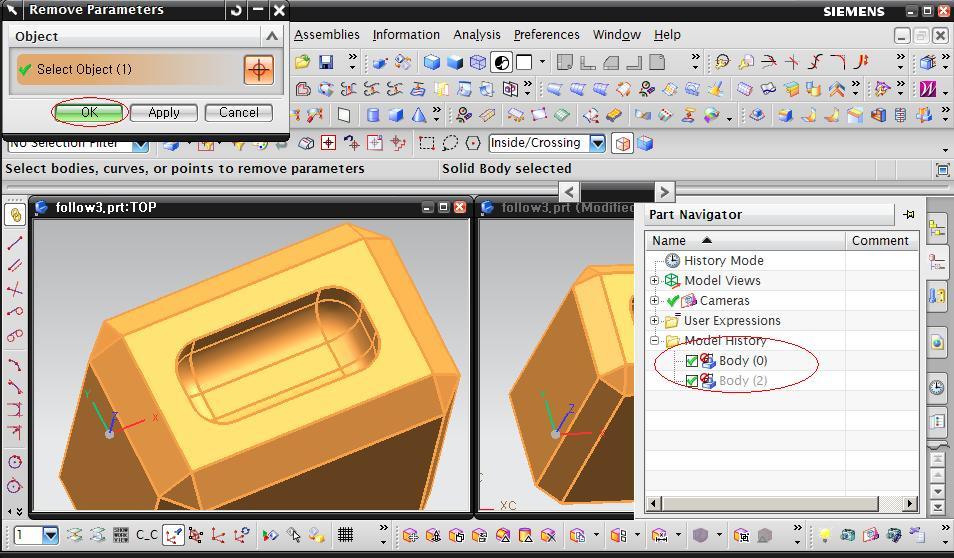Open the work layer dropdown showing 1
Image resolution: width=954 pixels, height=558 pixels.
tap(50, 535)
